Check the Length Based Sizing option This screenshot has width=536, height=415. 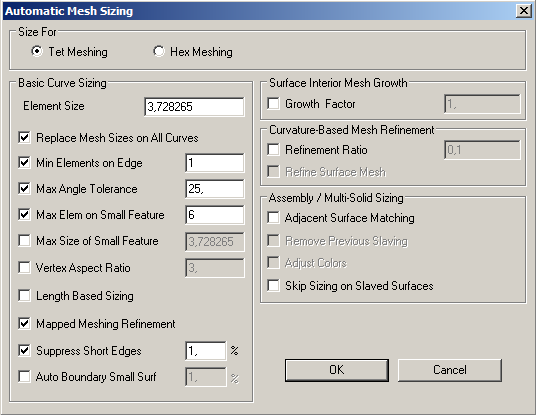(x=24, y=296)
